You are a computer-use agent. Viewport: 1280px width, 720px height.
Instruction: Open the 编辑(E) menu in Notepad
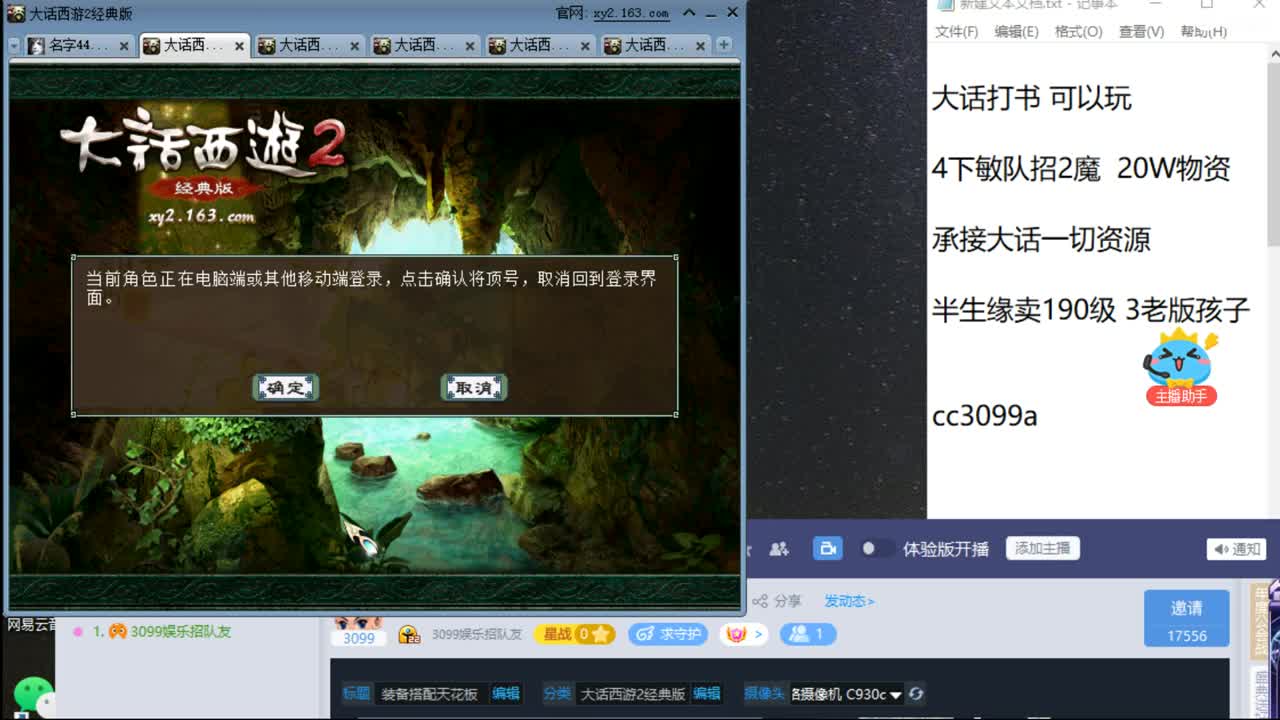pyautogui.click(x=1016, y=31)
